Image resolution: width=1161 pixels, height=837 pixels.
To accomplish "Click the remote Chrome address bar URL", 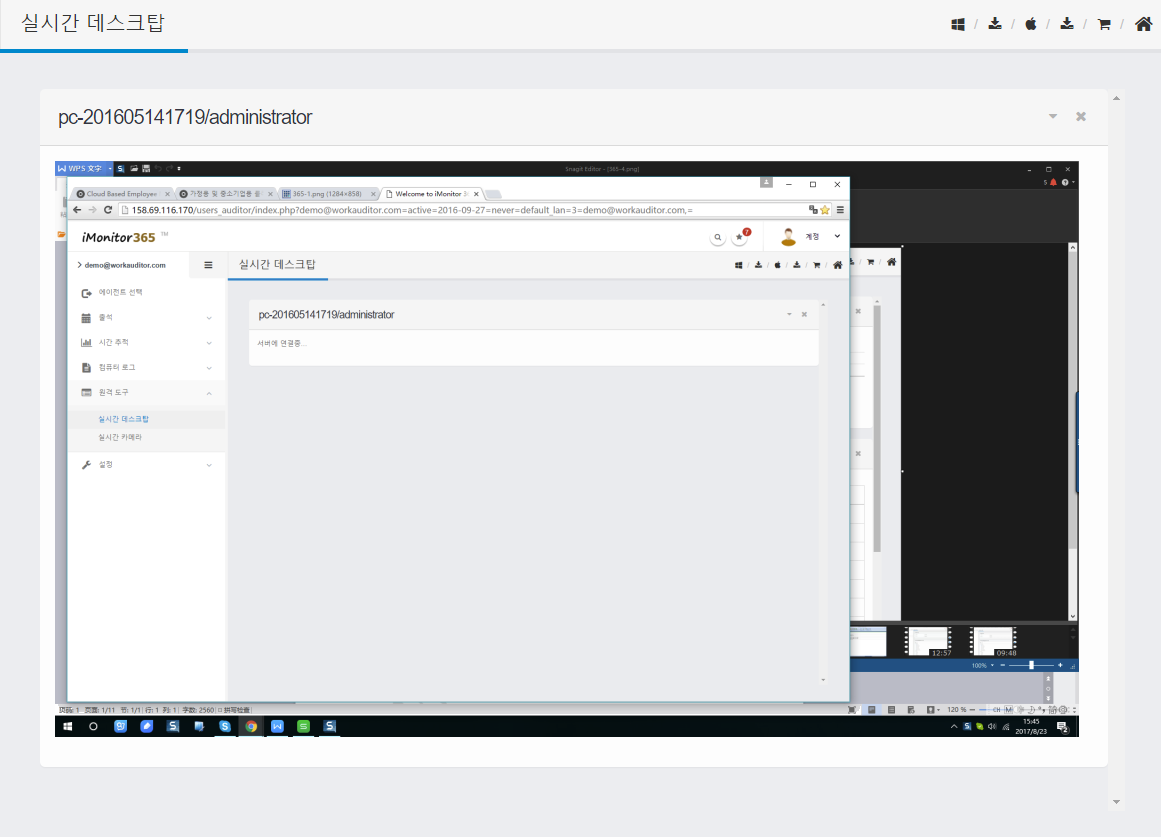I will 412,210.
